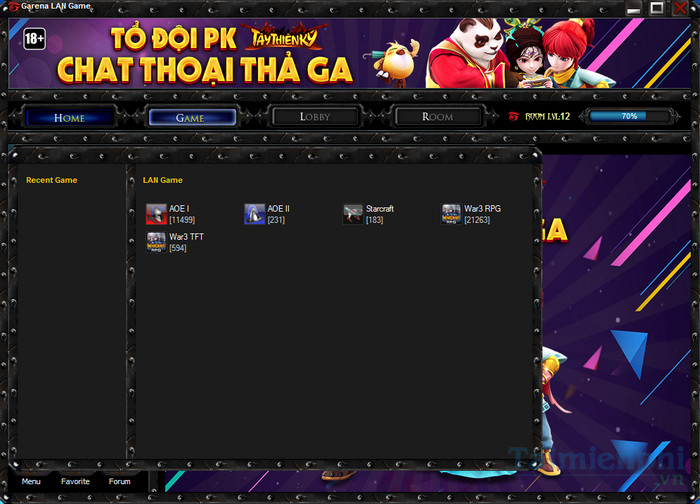Image resolution: width=700 pixels, height=504 pixels.
Task: Click the Garena icon beside Room LVL:12
Action: [513, 117]
